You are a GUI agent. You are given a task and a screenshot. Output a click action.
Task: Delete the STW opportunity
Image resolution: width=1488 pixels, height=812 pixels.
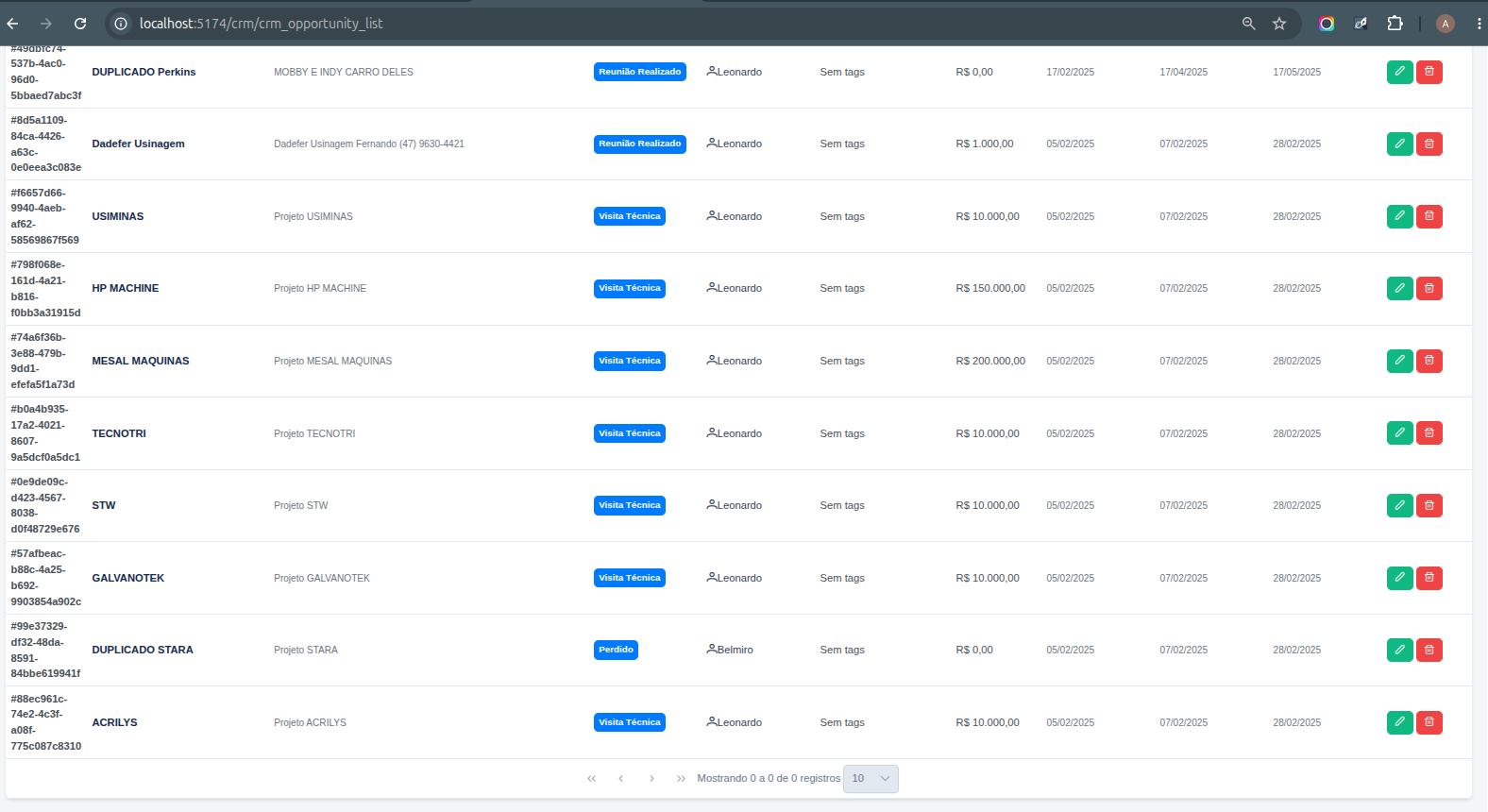click(x=1429, y=505)
